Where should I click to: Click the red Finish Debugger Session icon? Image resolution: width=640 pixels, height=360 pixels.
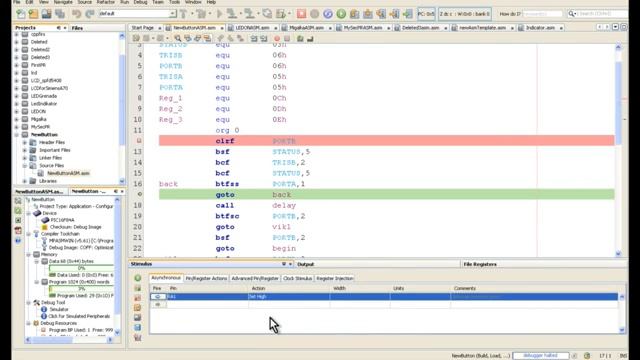[x=301, y=14]
